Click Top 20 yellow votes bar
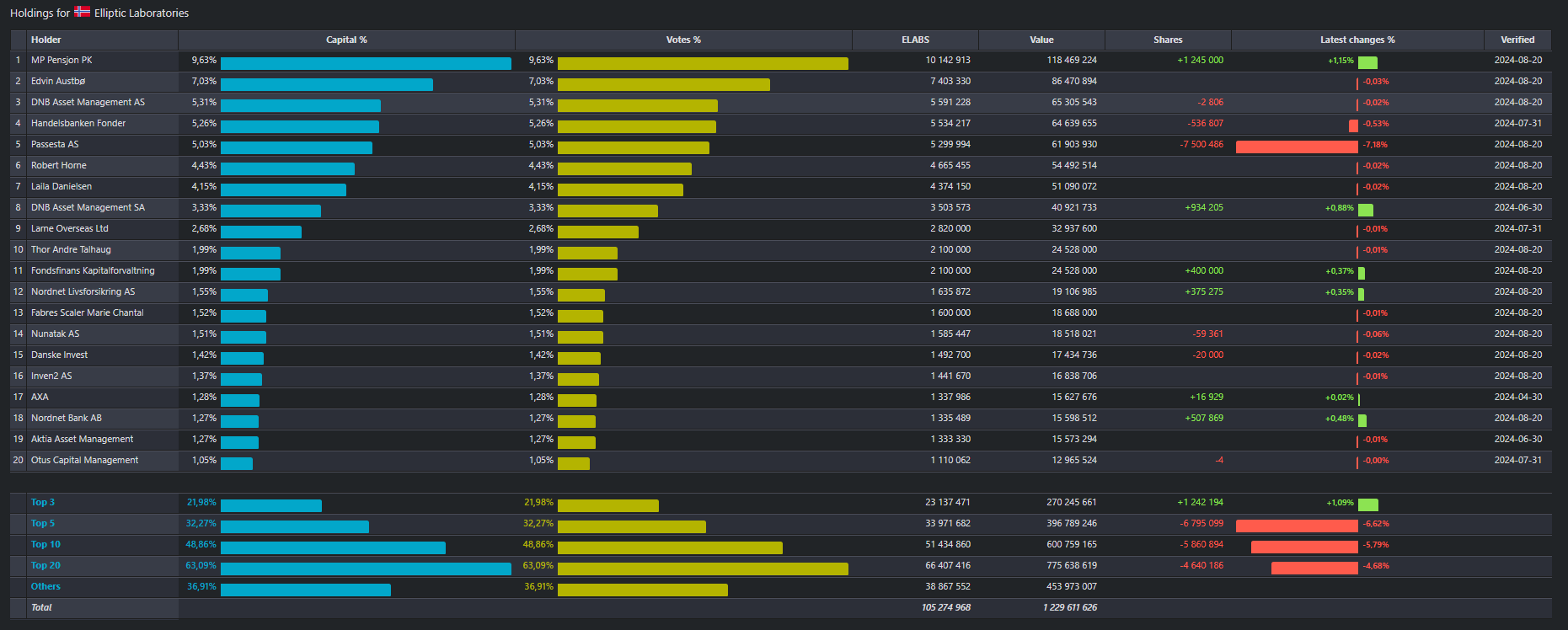 click(703, 569)
